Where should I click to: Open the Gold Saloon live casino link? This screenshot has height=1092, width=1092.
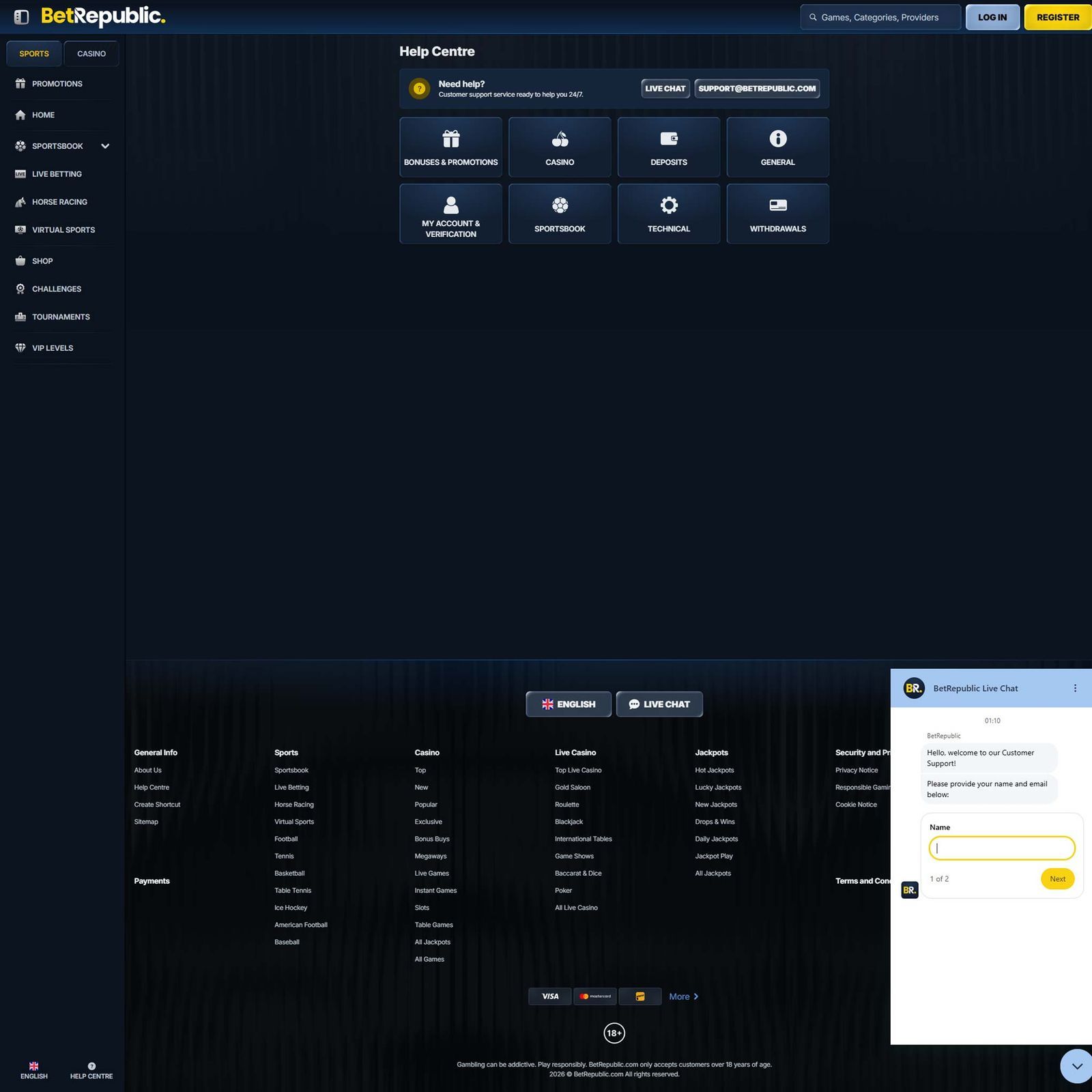[x=573, y=787]
